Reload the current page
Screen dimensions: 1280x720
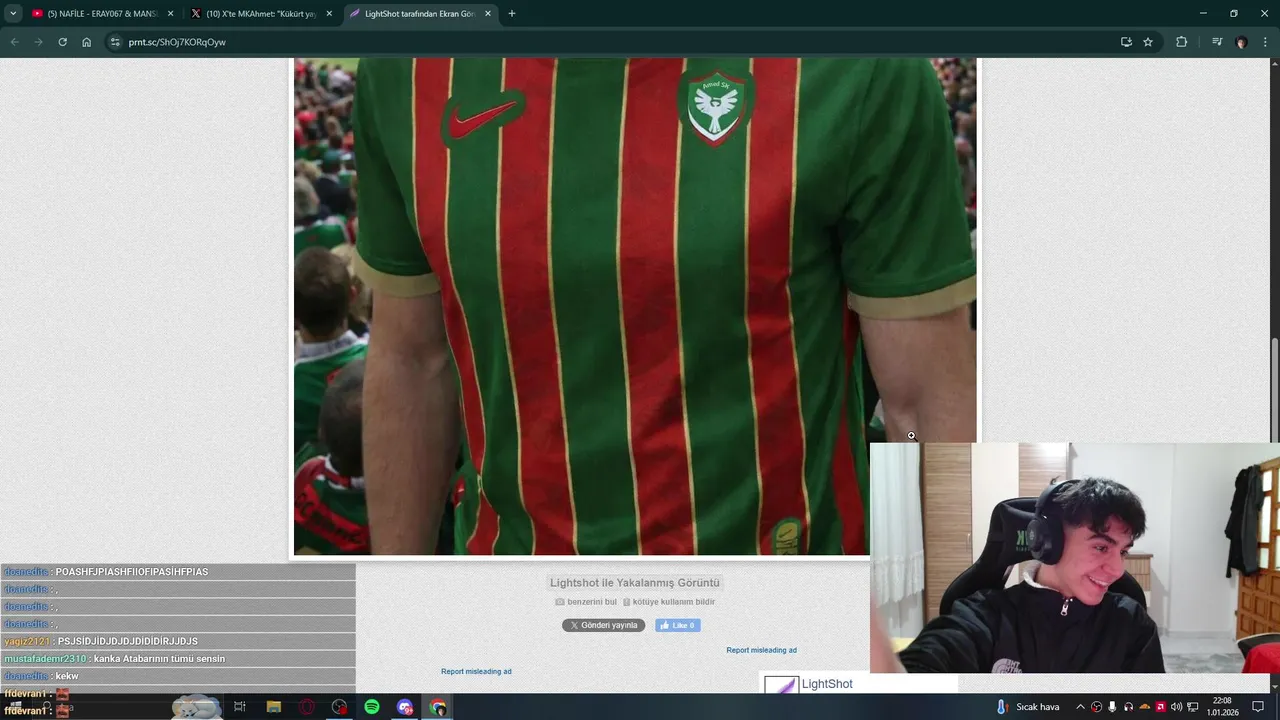(62, 42)
